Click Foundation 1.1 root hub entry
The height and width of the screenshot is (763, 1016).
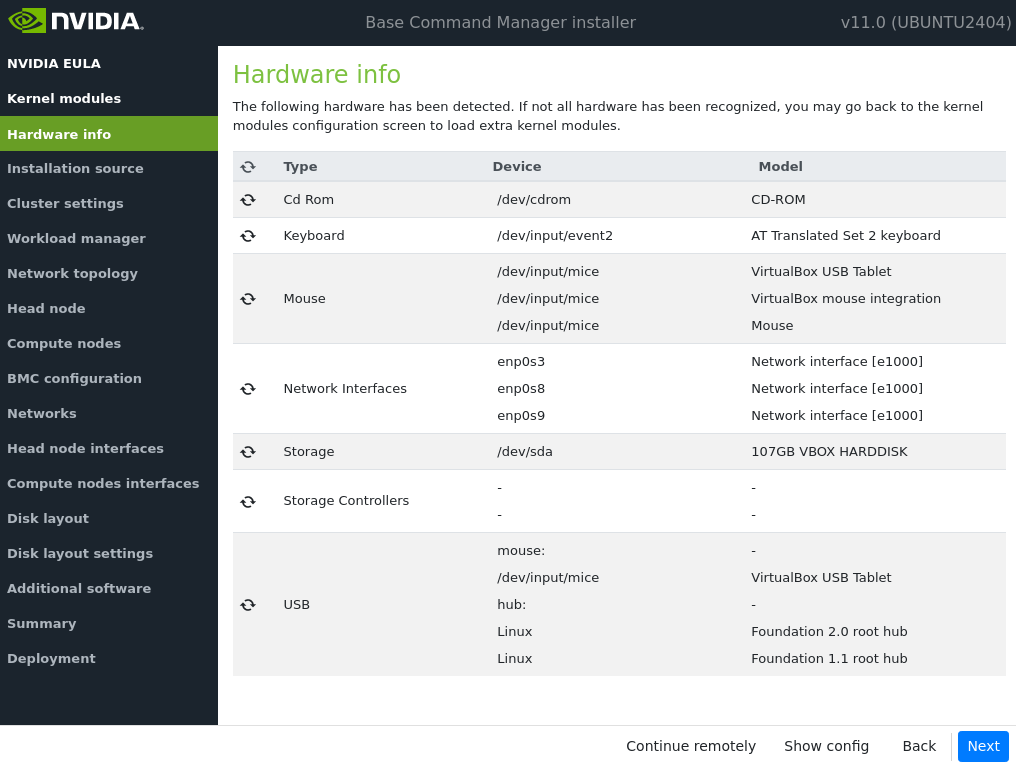click(x=829, y=659)
